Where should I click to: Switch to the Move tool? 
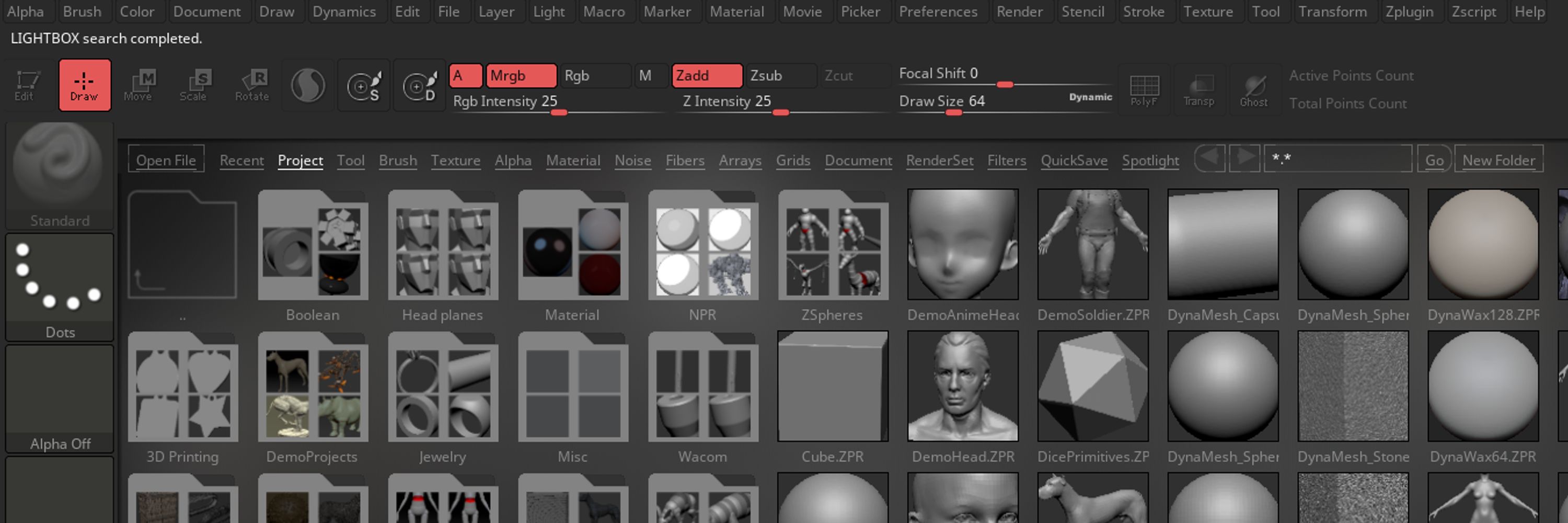click(x=140, y=85)
